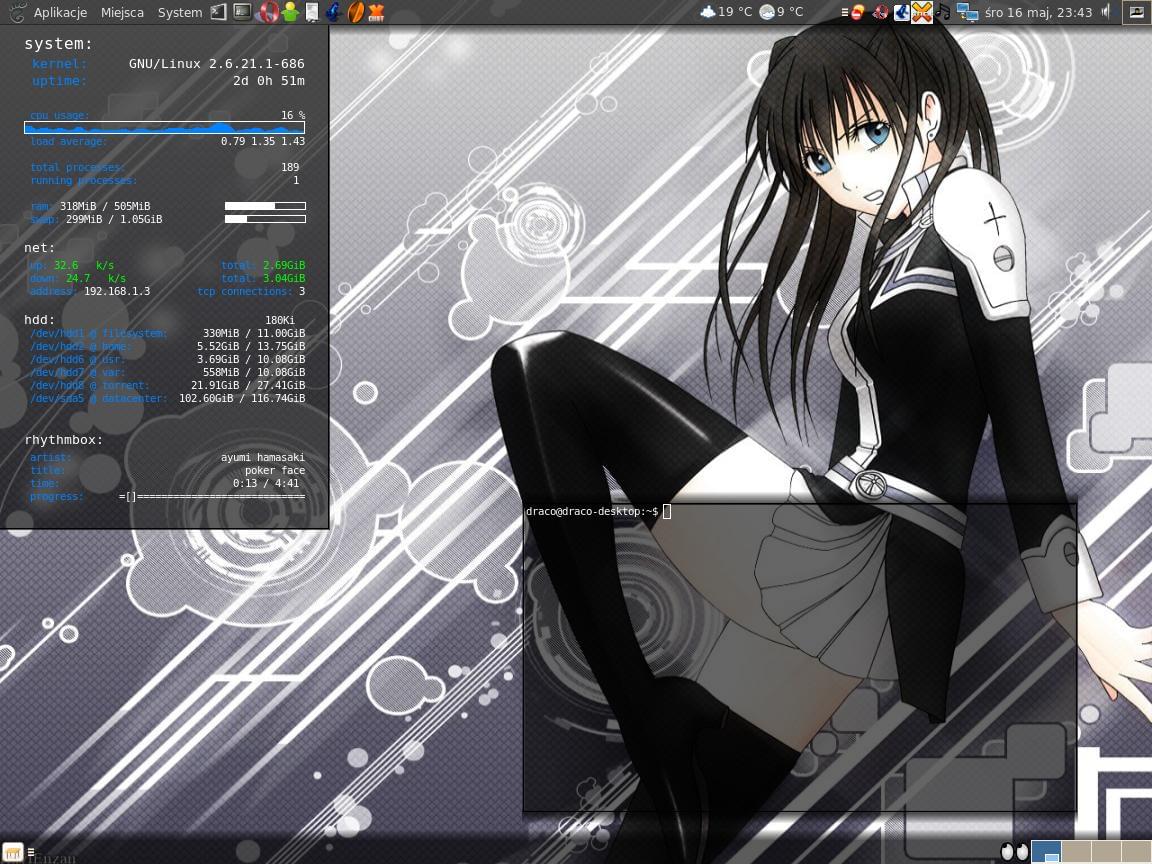Switch to the fourth workspace in pager
Image resolution: width=1152 pixels, height=864 pixels.
pyautogui.click(x=1135, y=852)
